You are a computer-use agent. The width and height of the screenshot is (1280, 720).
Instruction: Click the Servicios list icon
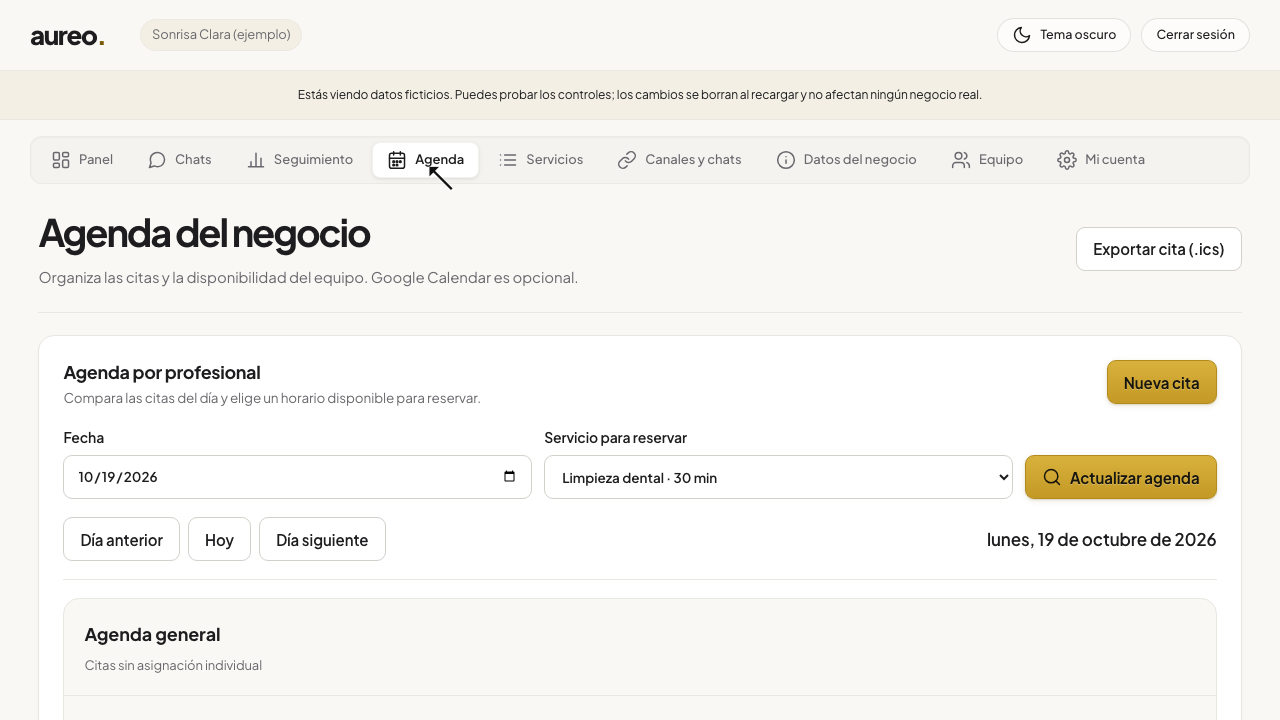(508, 160)
